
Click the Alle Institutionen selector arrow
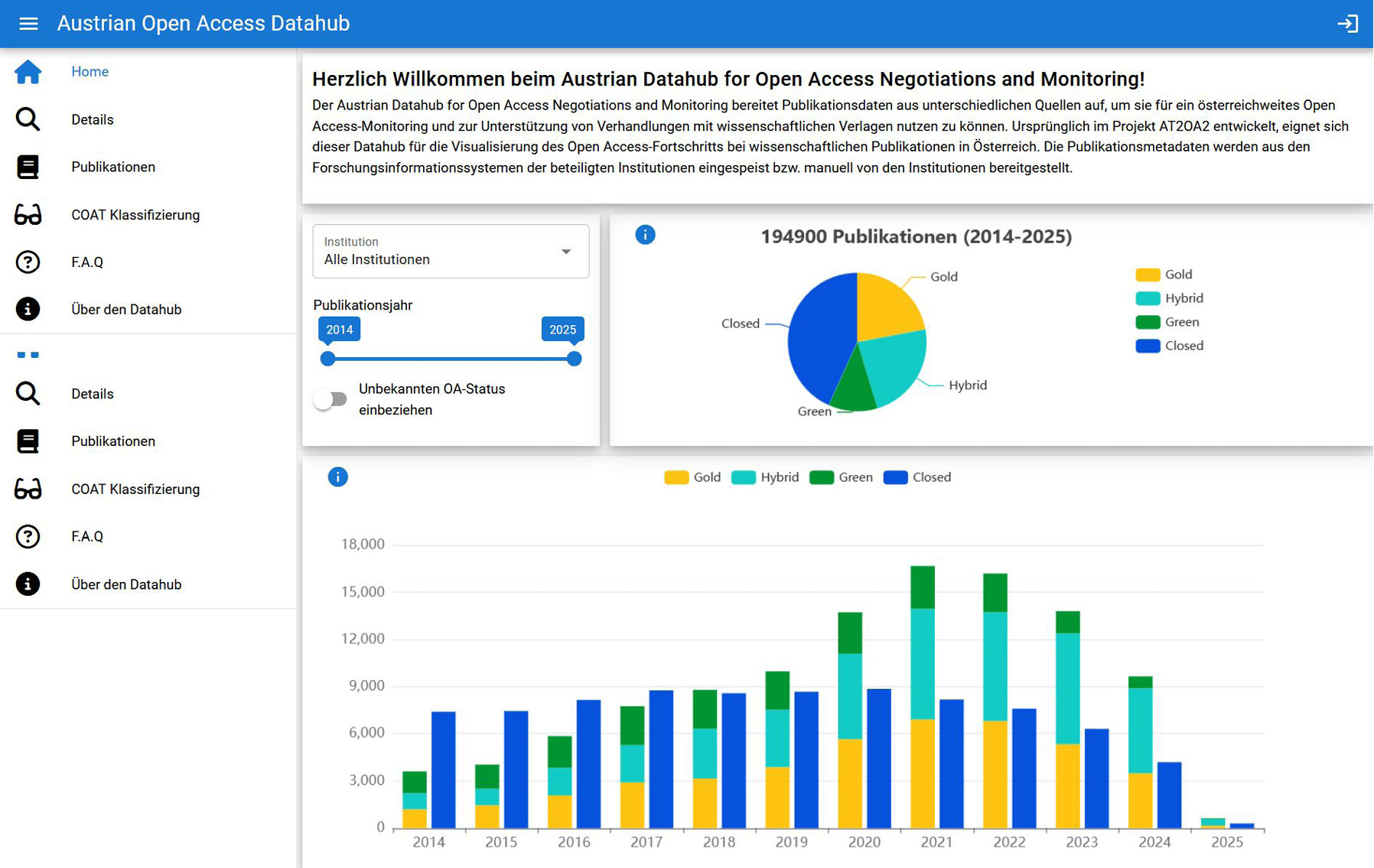coord(567,251)
